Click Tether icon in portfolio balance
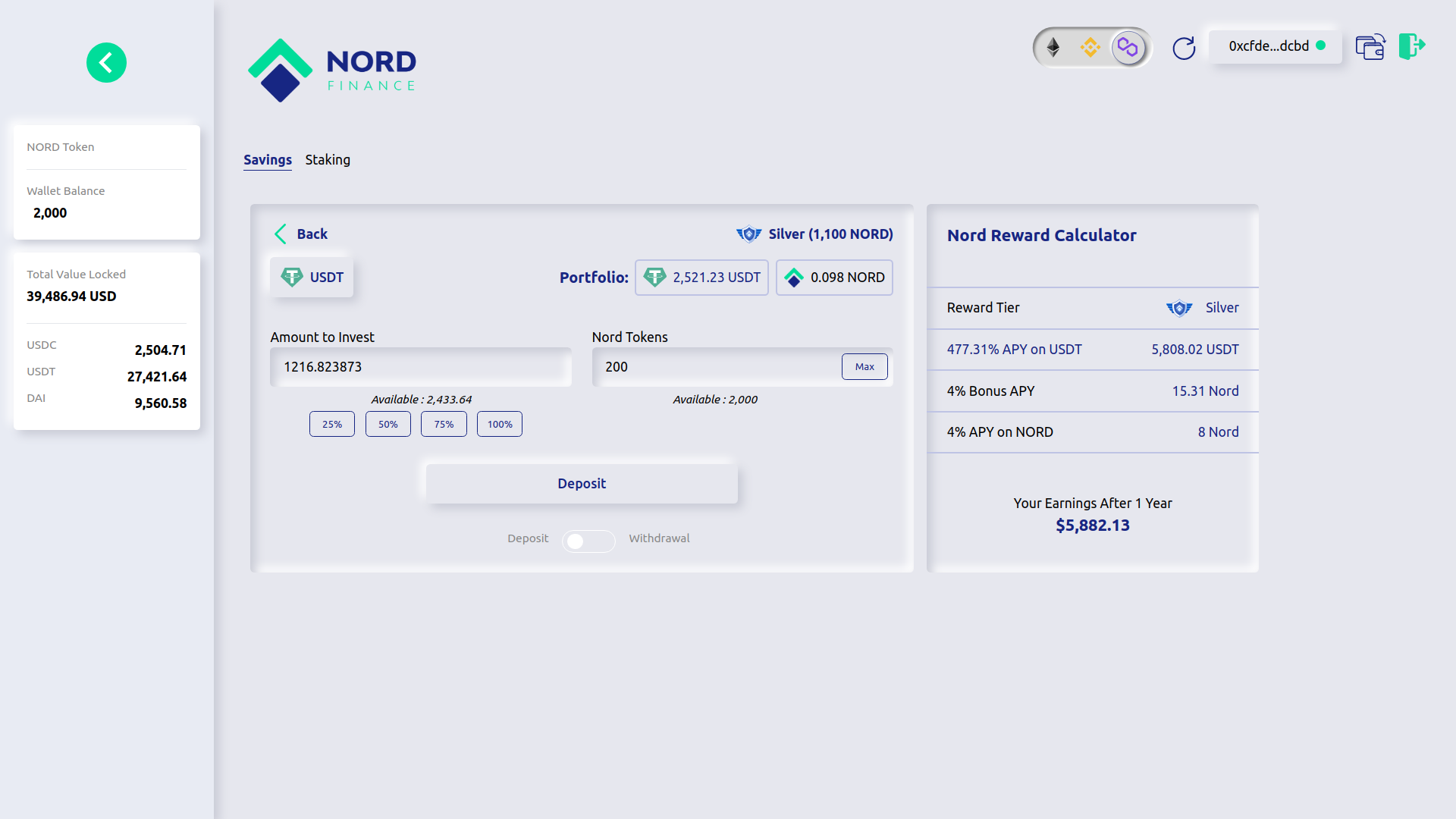The image size is (1456, 819). click(655, 278)
